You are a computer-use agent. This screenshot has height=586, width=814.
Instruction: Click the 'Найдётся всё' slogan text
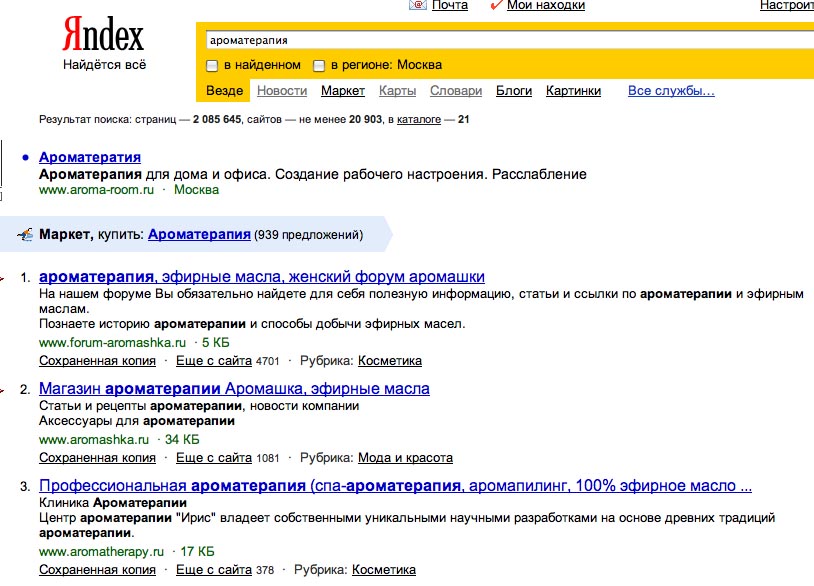click(104, 65)
